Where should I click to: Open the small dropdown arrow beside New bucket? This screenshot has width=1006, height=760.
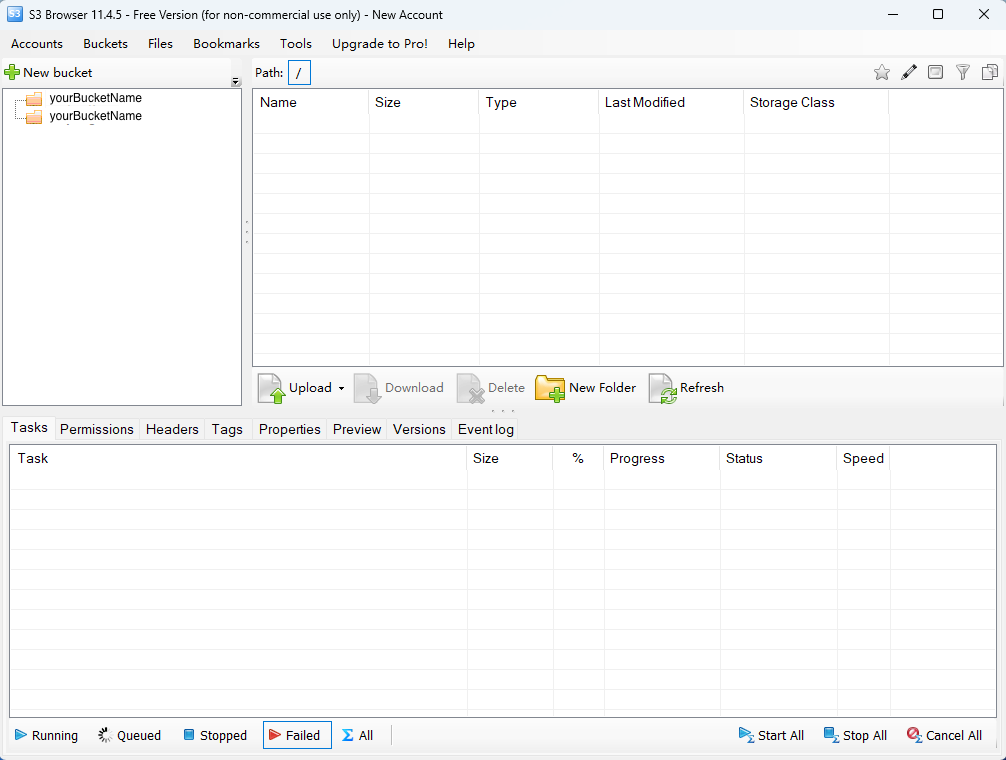click(x=235, y=81)
